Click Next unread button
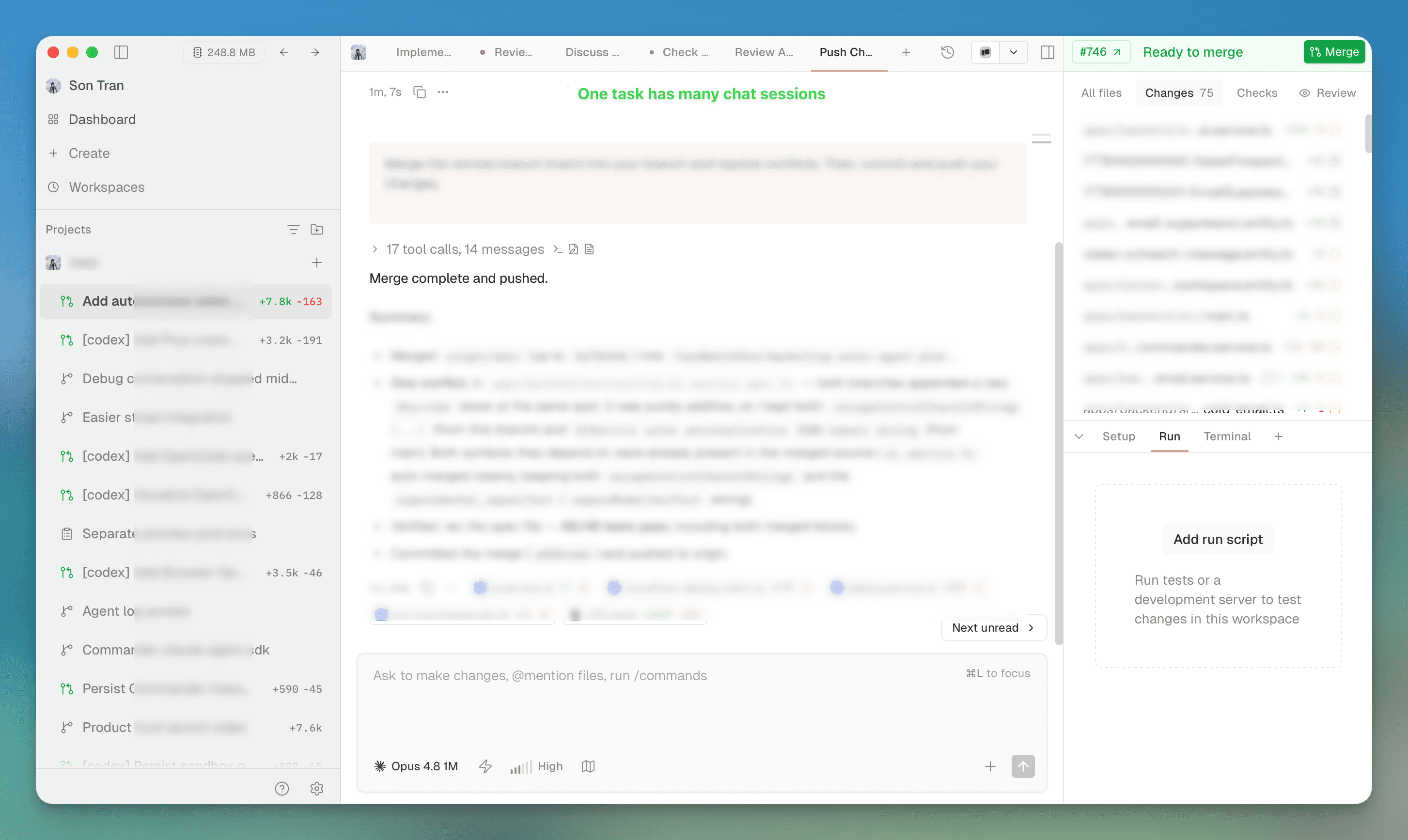 [993, 628]
